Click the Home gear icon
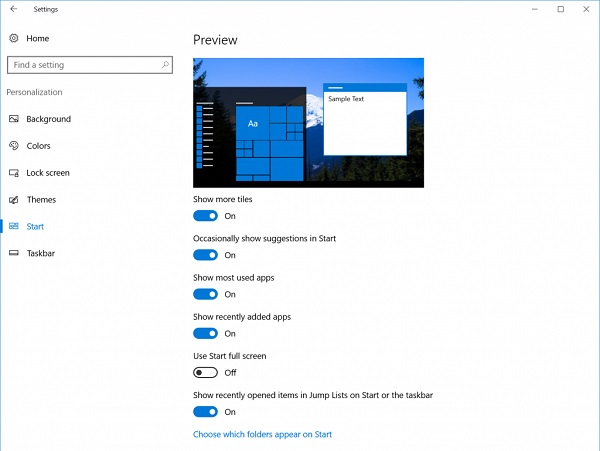The height and width of the screenshot is (451, 600). (14, 38)
